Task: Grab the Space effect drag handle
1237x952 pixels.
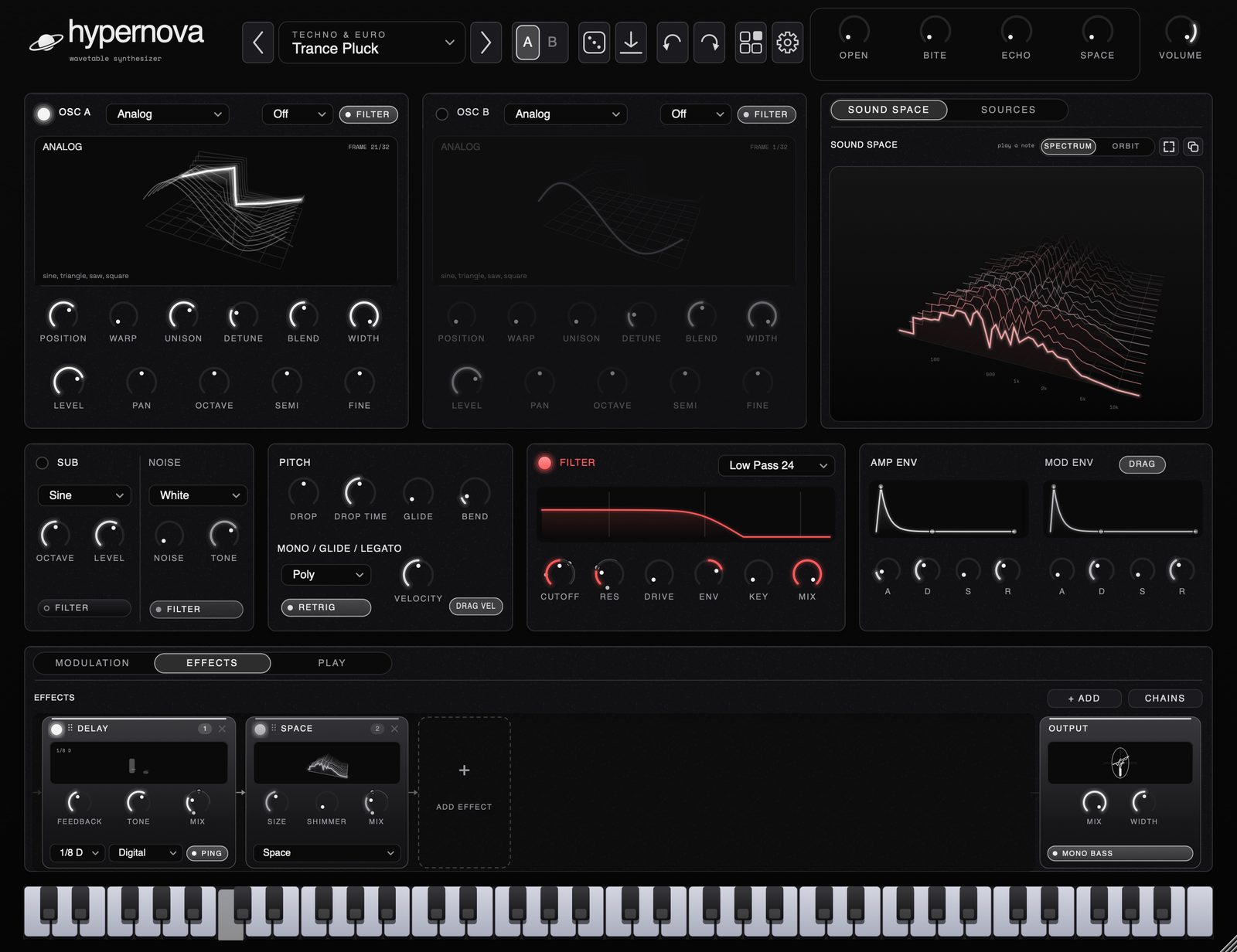Action: [274, 728]
